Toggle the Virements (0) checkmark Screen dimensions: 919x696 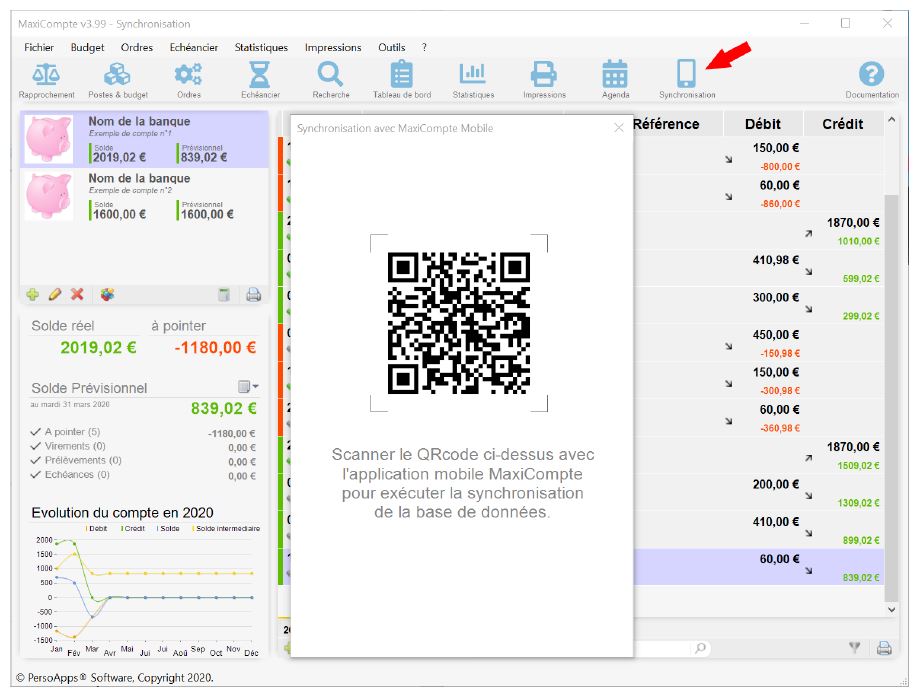36,446
